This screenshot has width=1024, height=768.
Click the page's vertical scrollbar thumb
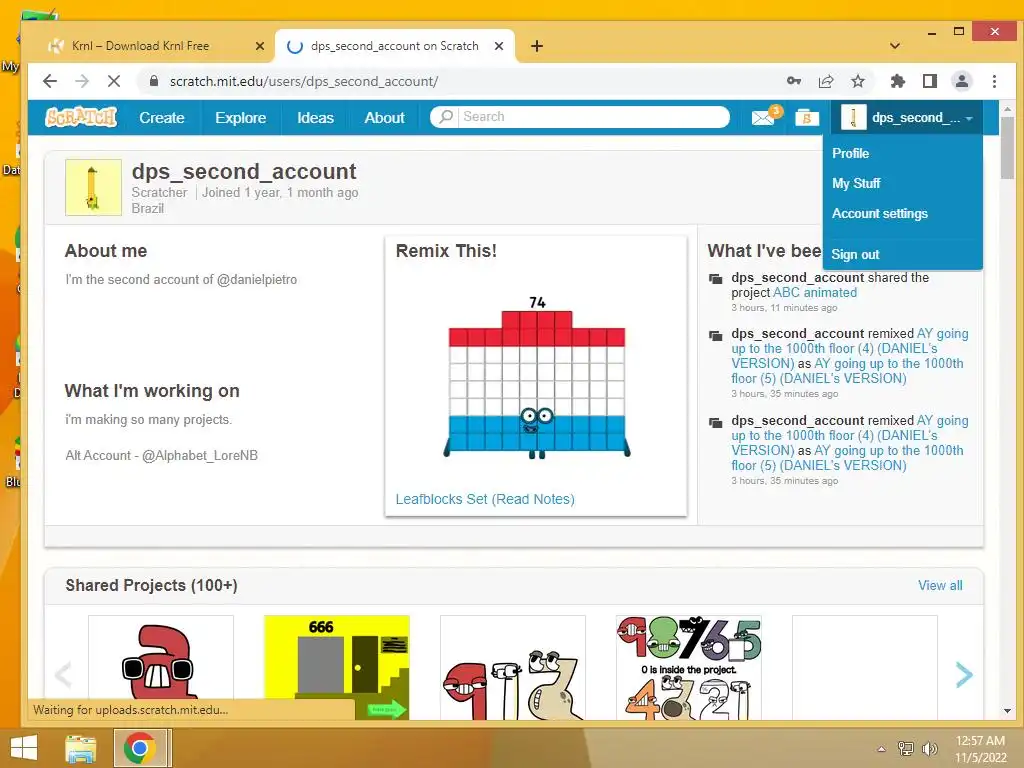pos(1007,148)
